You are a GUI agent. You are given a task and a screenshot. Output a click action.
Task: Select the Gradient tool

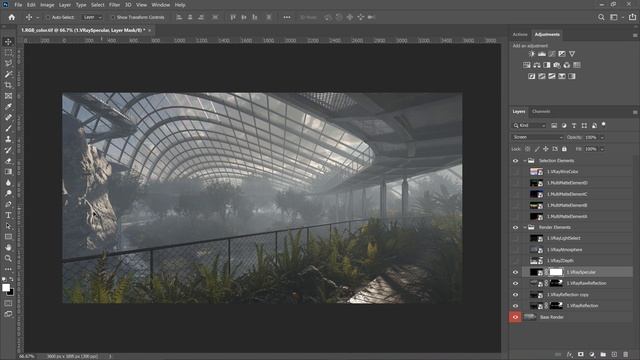(8, 171)
